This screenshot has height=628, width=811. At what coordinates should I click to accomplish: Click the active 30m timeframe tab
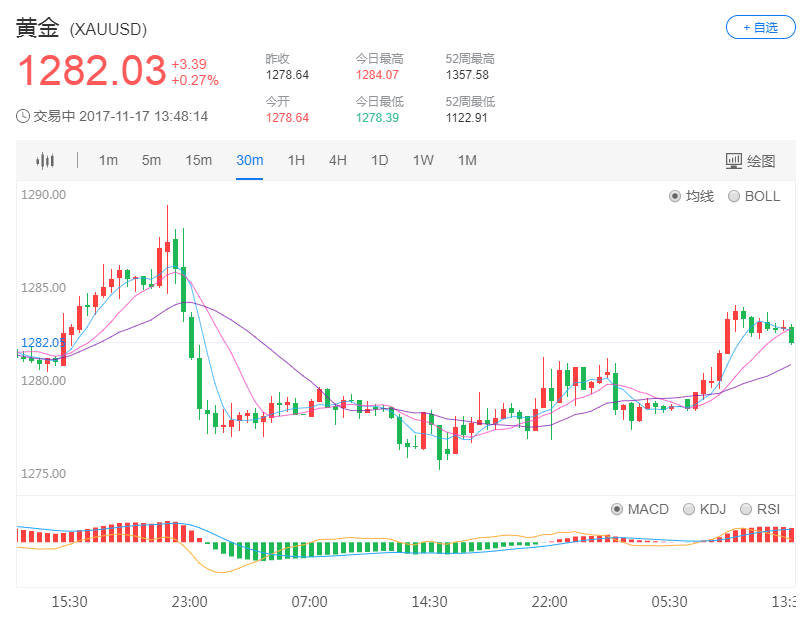click(x=249, y=160)
